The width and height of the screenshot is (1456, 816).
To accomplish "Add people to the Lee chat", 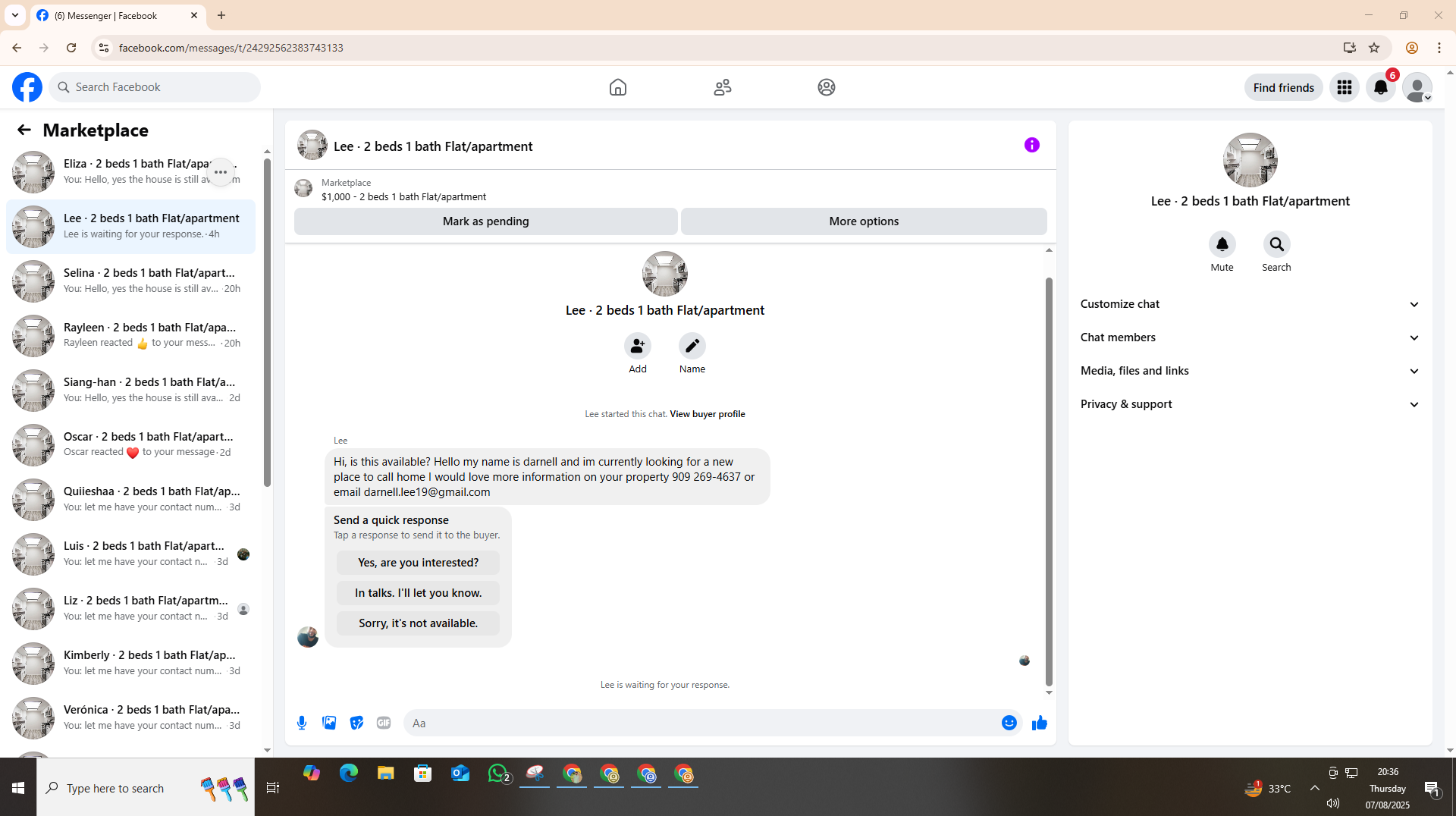I will pyautogui.click(x=638, y=346).
